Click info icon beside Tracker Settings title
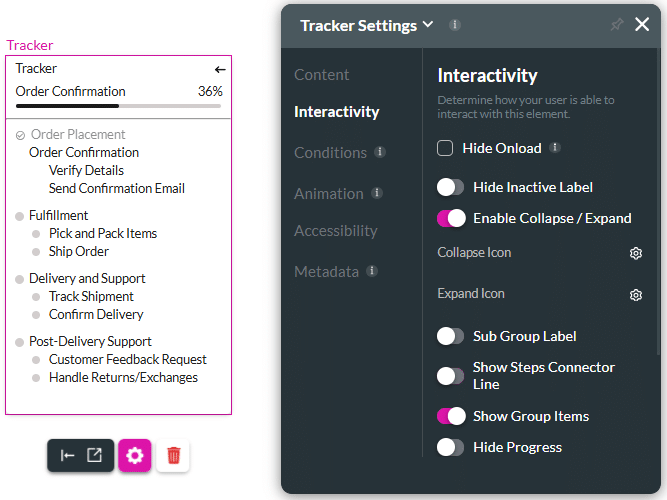Image resolution: width=667 pixels, height=500 pixels. (x=455, y=25)
